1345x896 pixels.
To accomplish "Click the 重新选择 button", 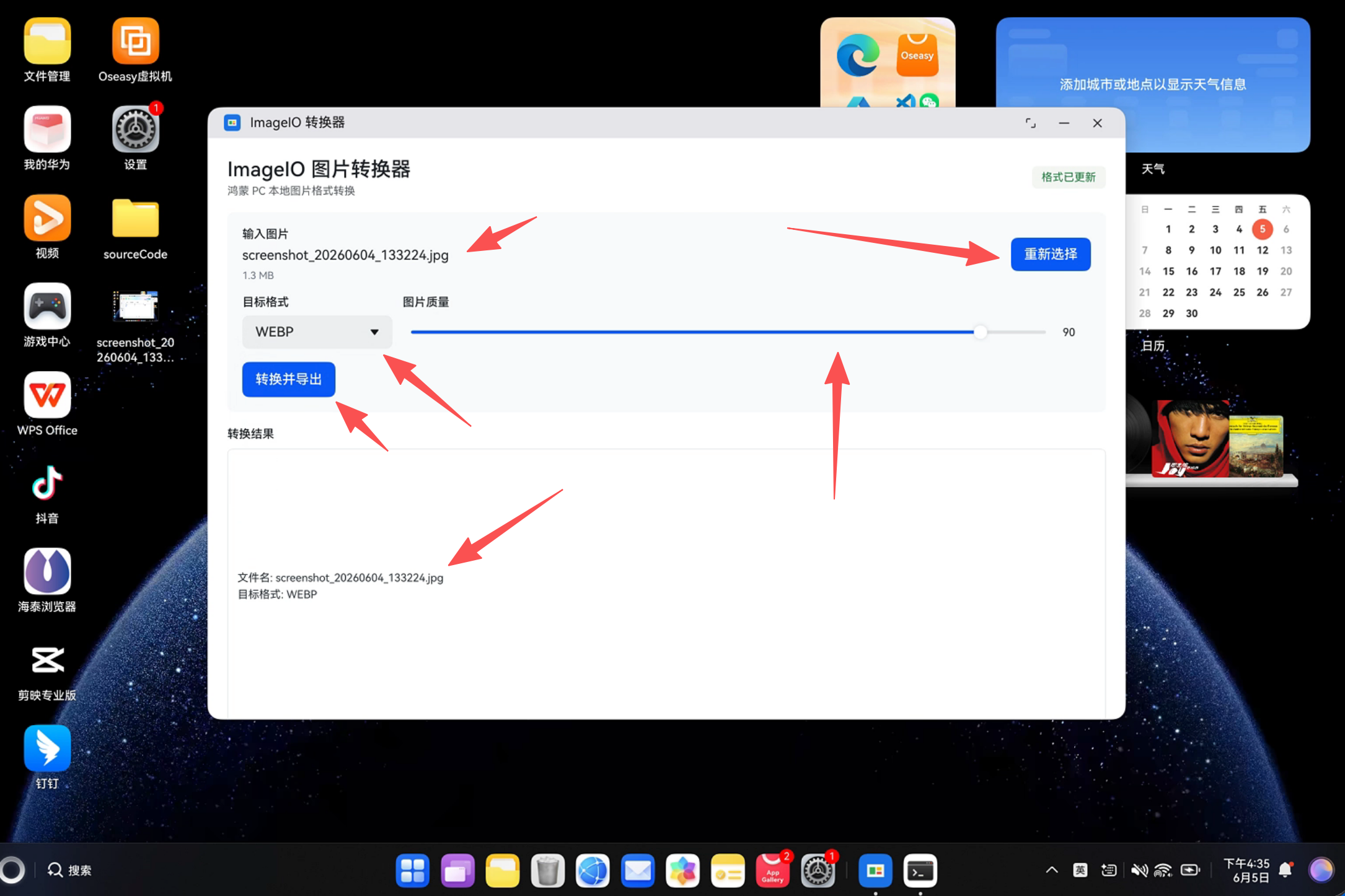I will point(1051,254).
